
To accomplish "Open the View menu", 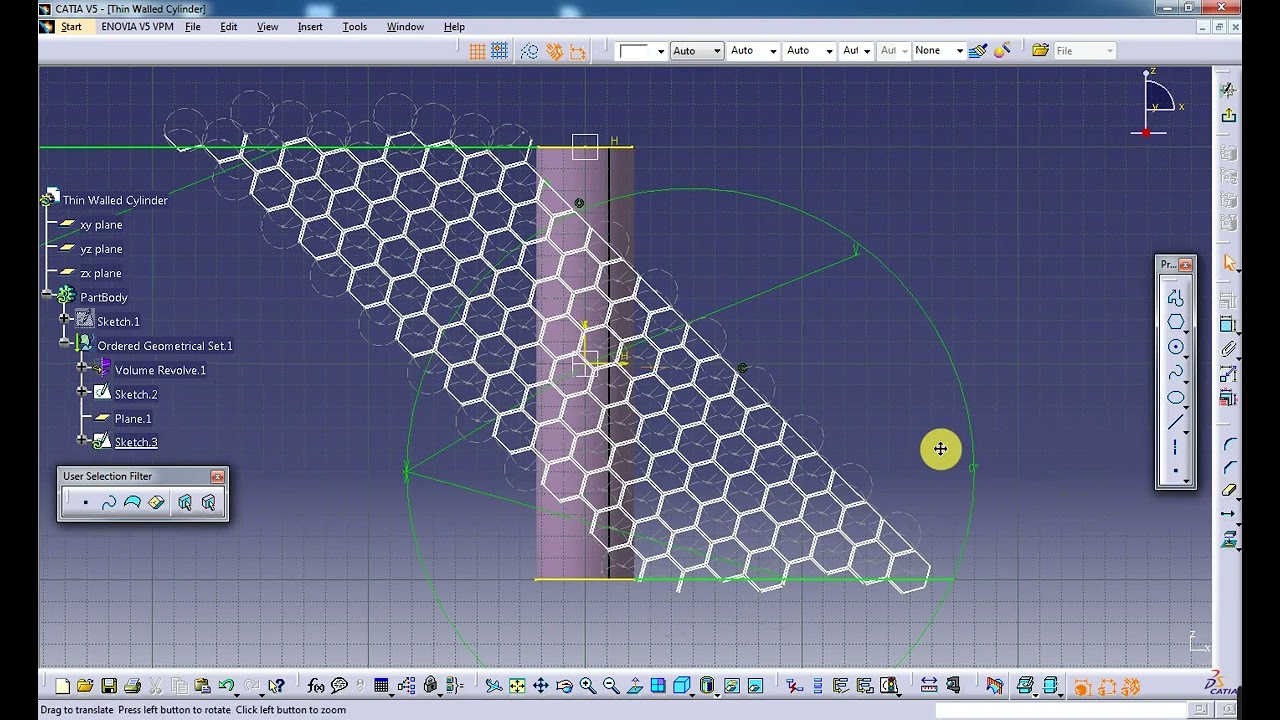I will click(x=267, y=27).
